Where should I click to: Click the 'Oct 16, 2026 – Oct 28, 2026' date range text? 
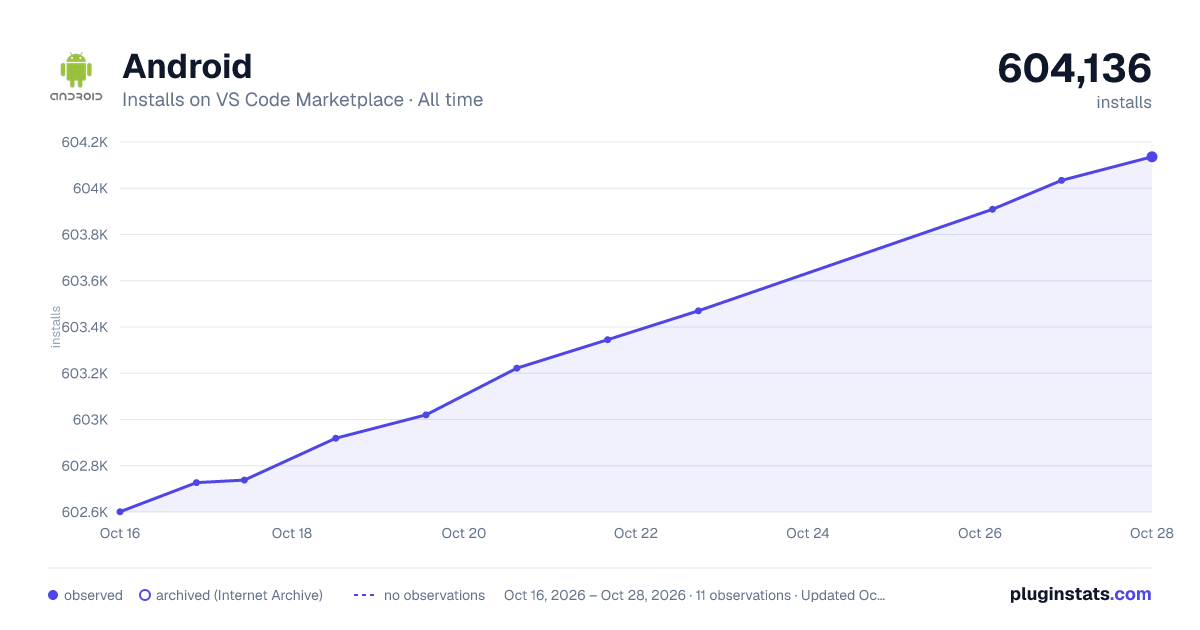[595, 595]
